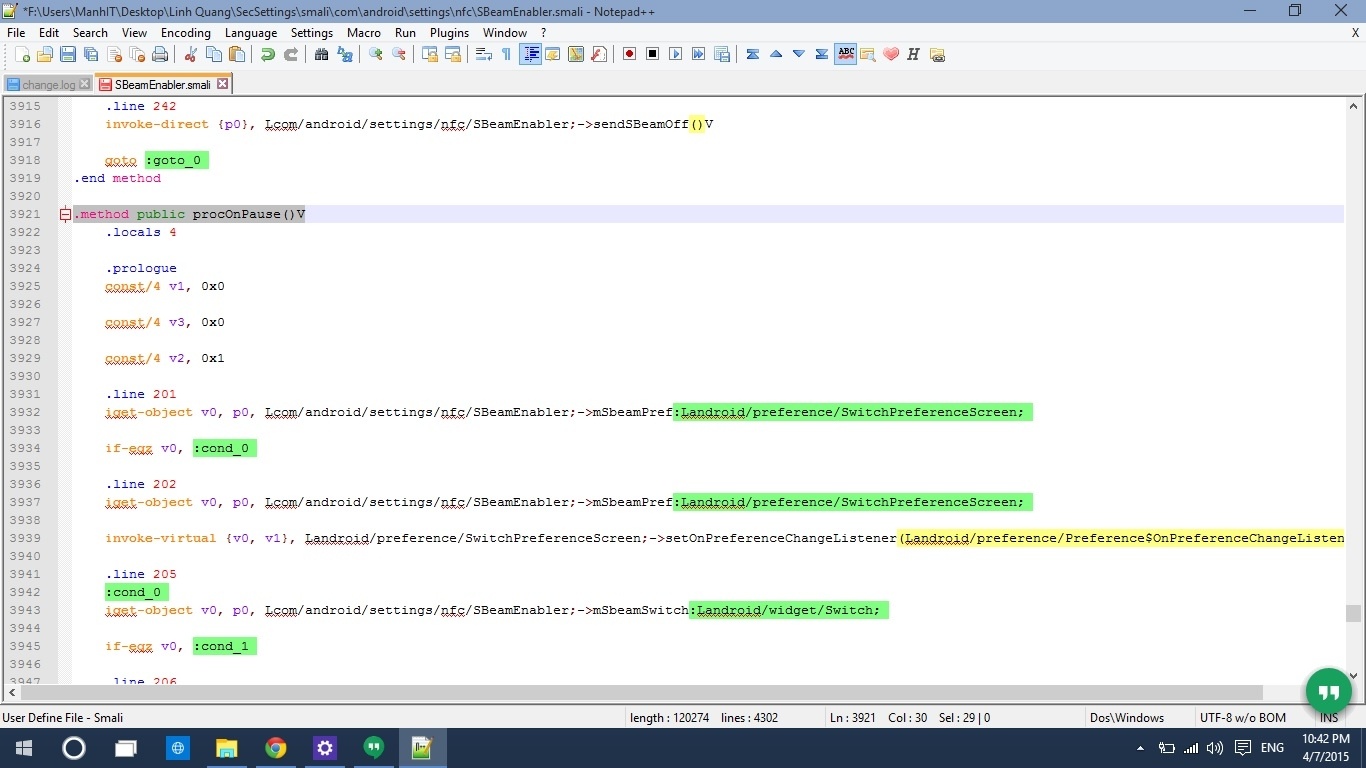Close the change.log tab
The width and height of the screenshot is (1366, 768).
point(84,85)
